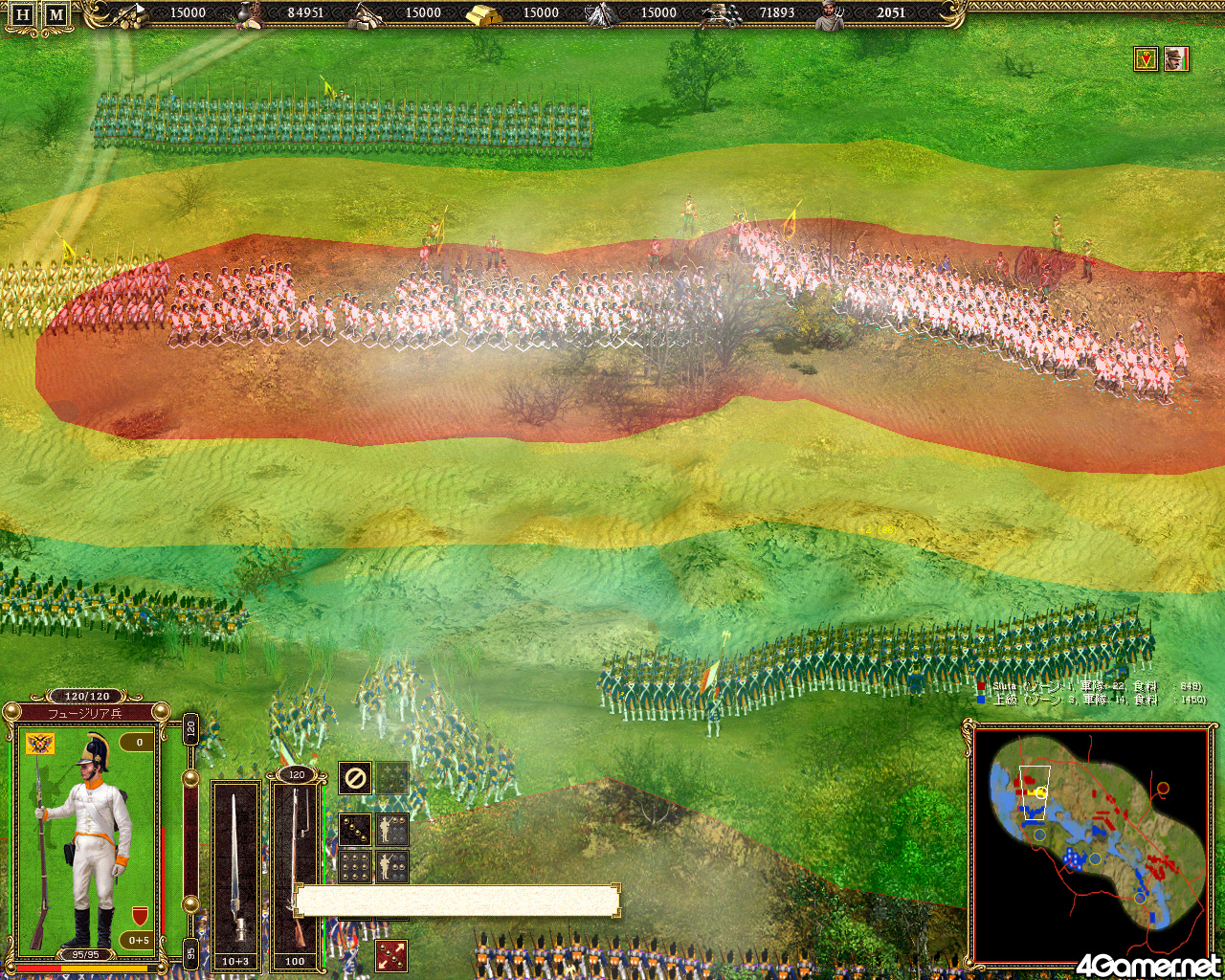Click the 100 musket damage value

pyautogui.click(x=295, y=961)
